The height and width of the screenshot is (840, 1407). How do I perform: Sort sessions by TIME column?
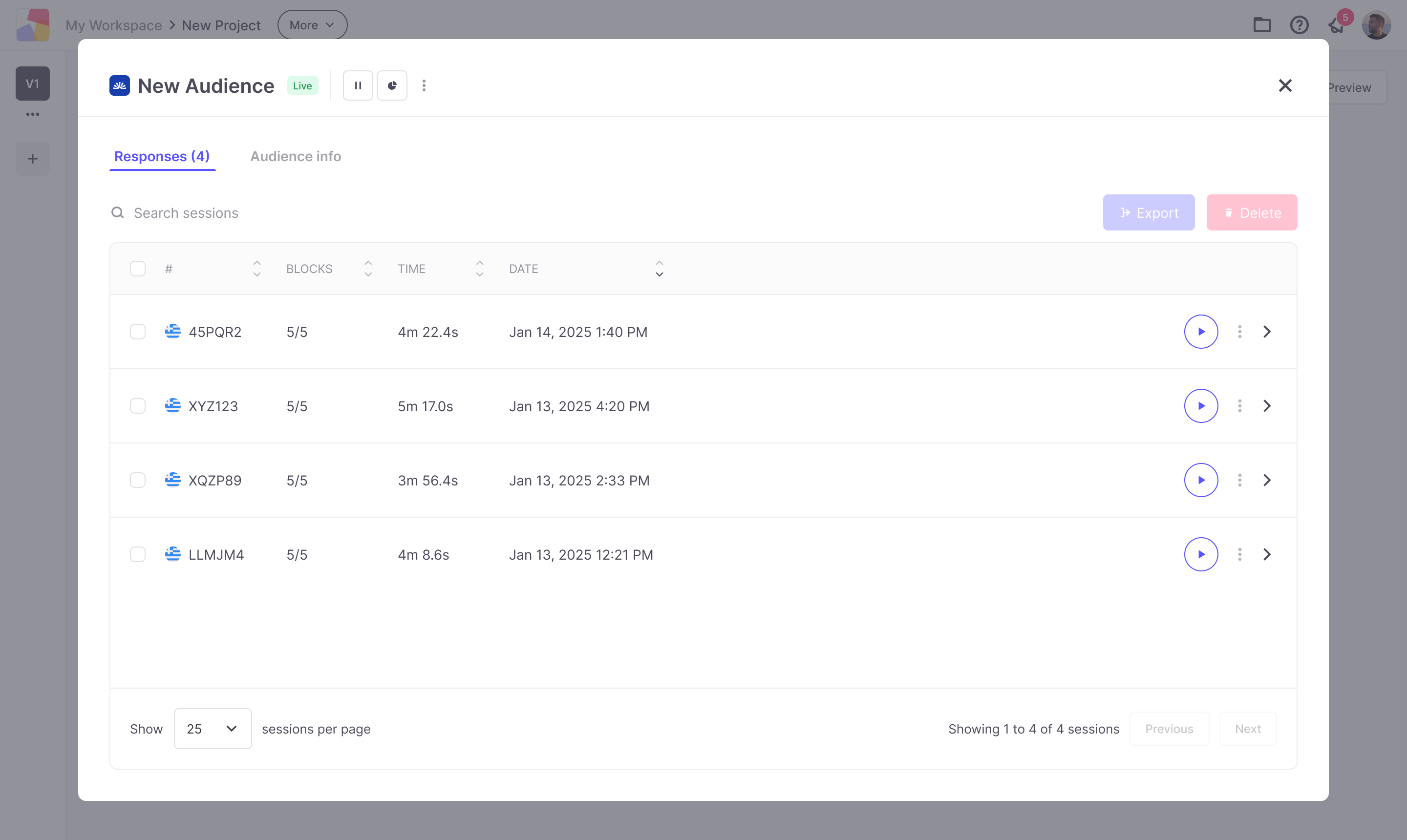480,268
